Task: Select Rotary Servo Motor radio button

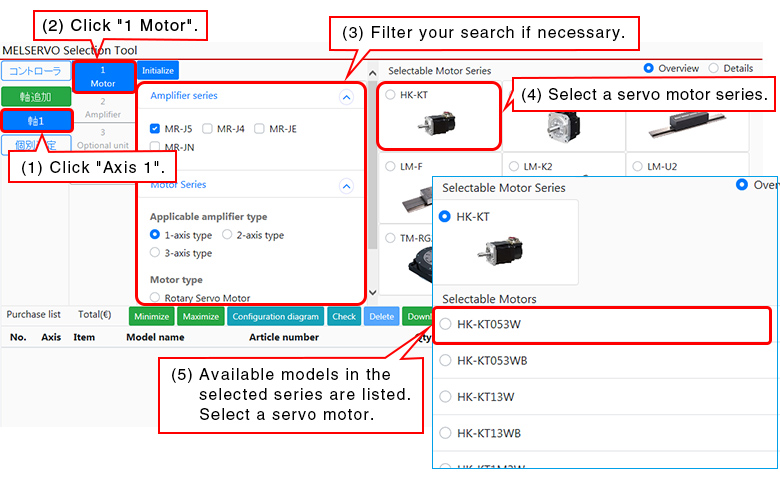Action: (x=155, y=297)
